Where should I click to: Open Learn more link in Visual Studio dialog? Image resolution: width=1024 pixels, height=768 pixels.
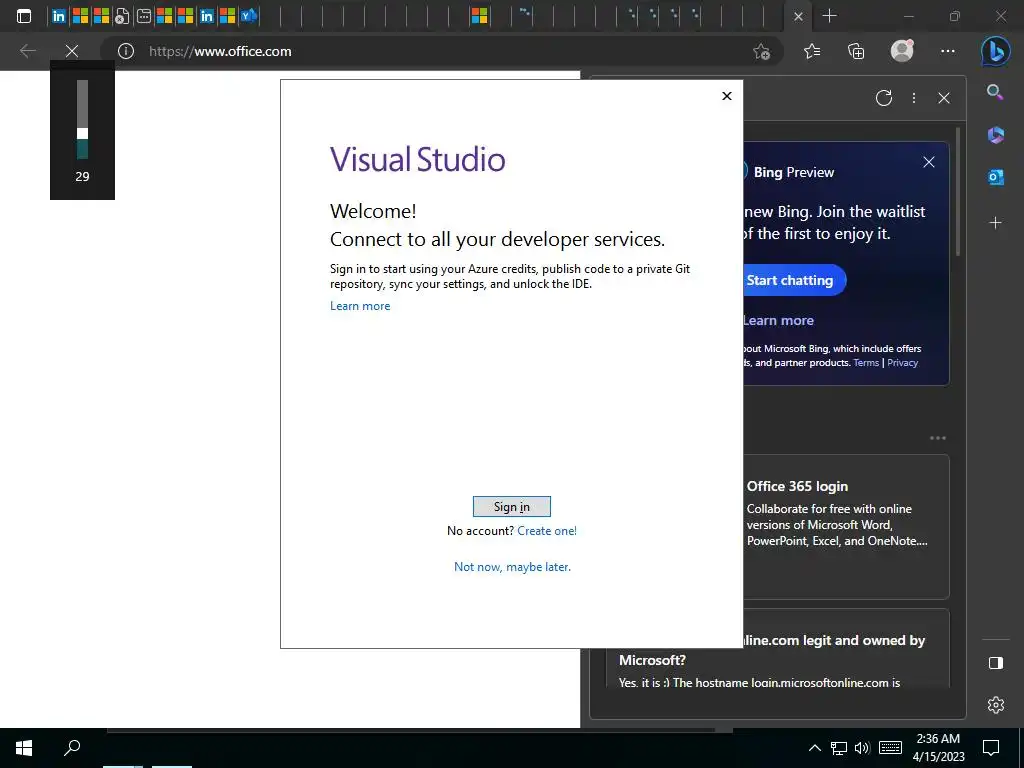tap(360, 306)
